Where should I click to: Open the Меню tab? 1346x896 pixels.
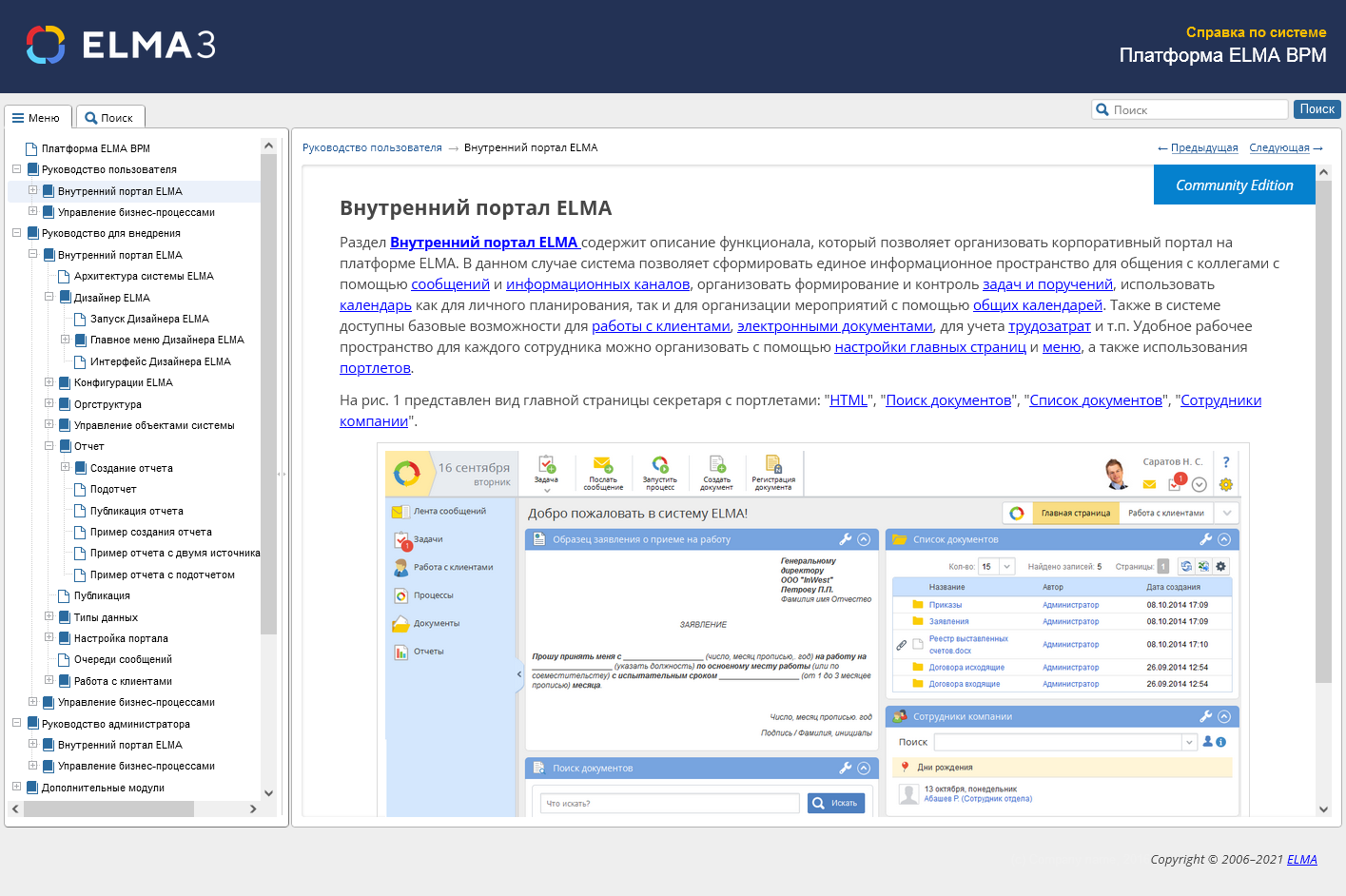coord(37,117)
